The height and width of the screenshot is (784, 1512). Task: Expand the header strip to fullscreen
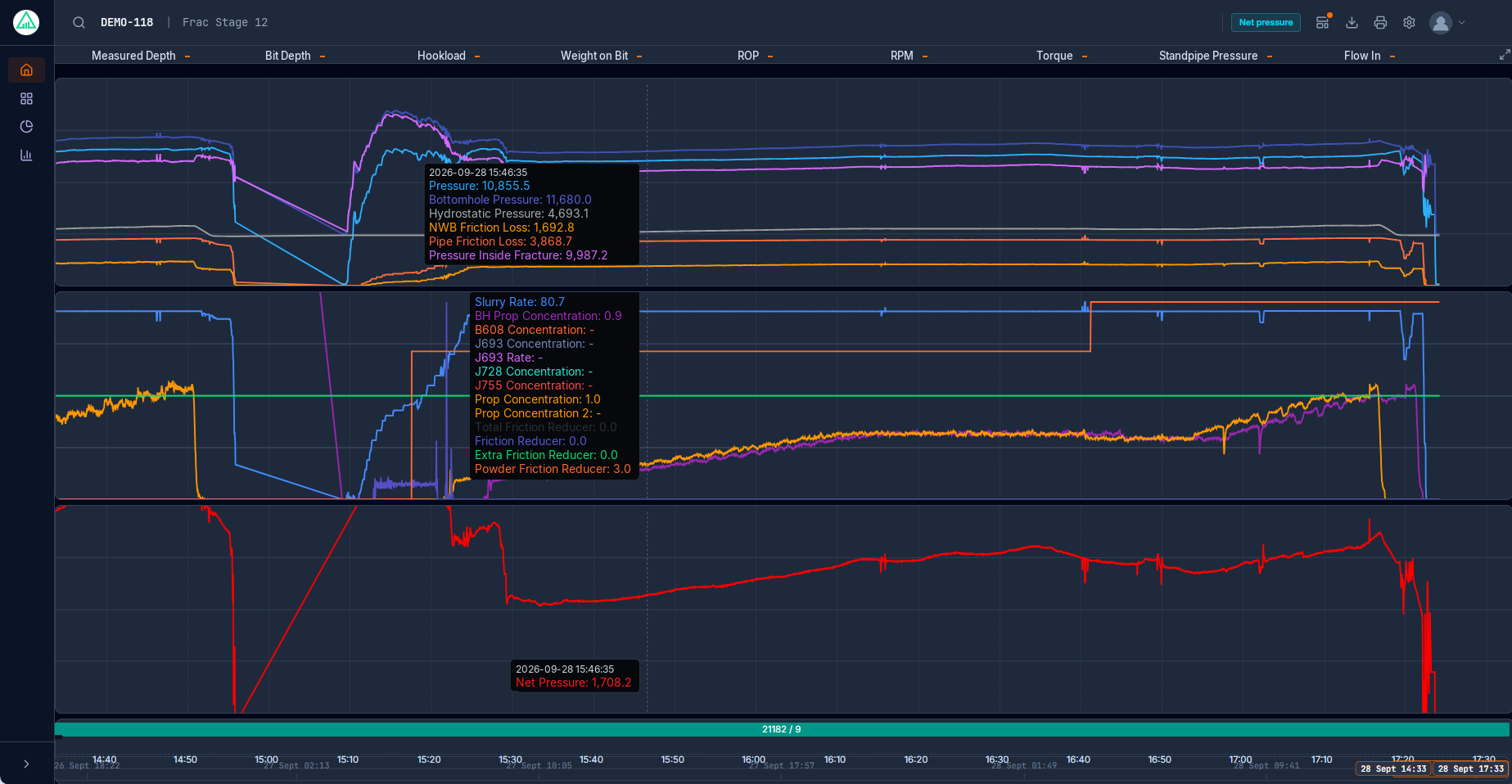point(1504,55)
